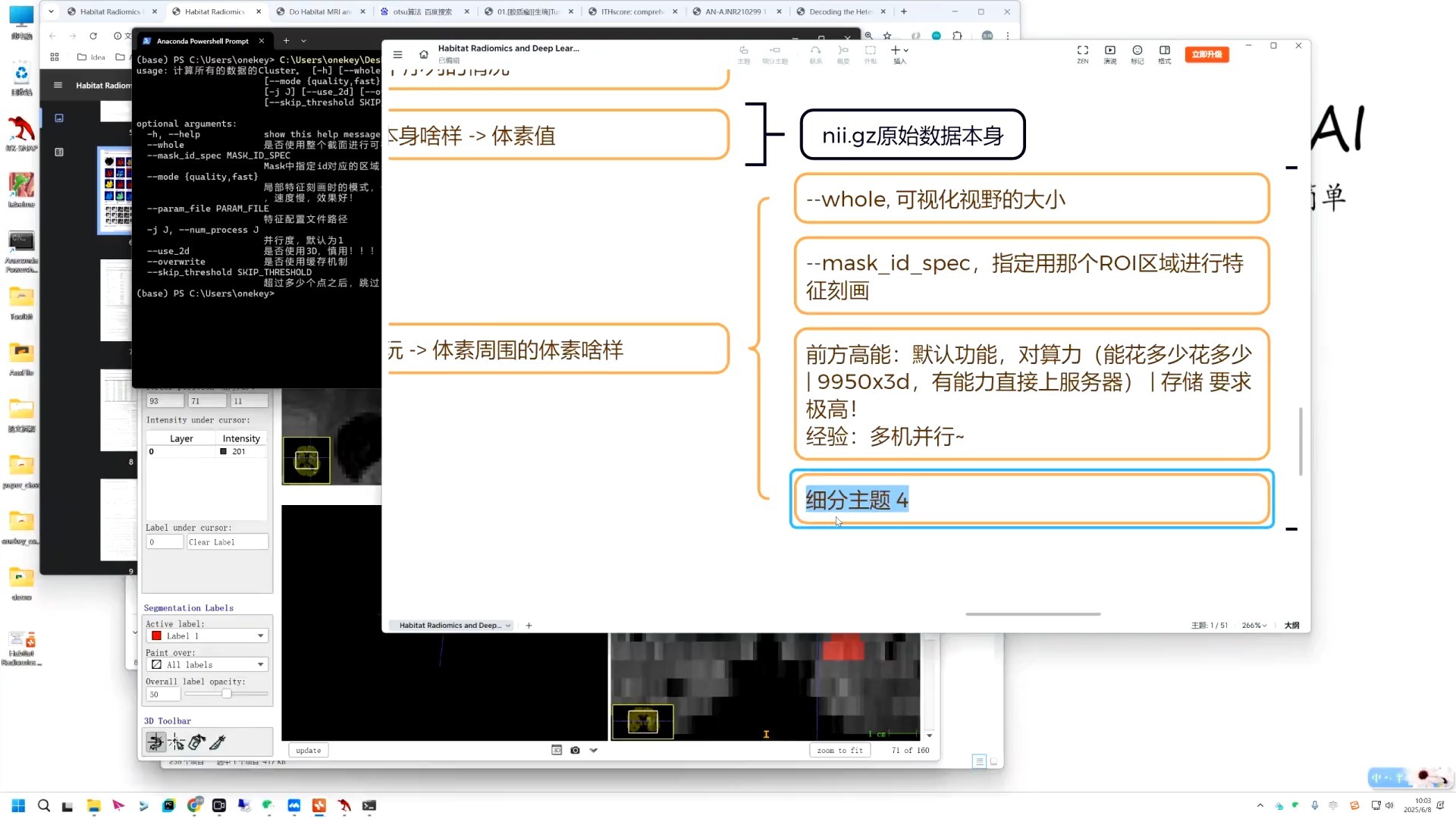Click the XMind vertical scrollbar
The image size is (1456, 819).
(x=1301, y=441)
